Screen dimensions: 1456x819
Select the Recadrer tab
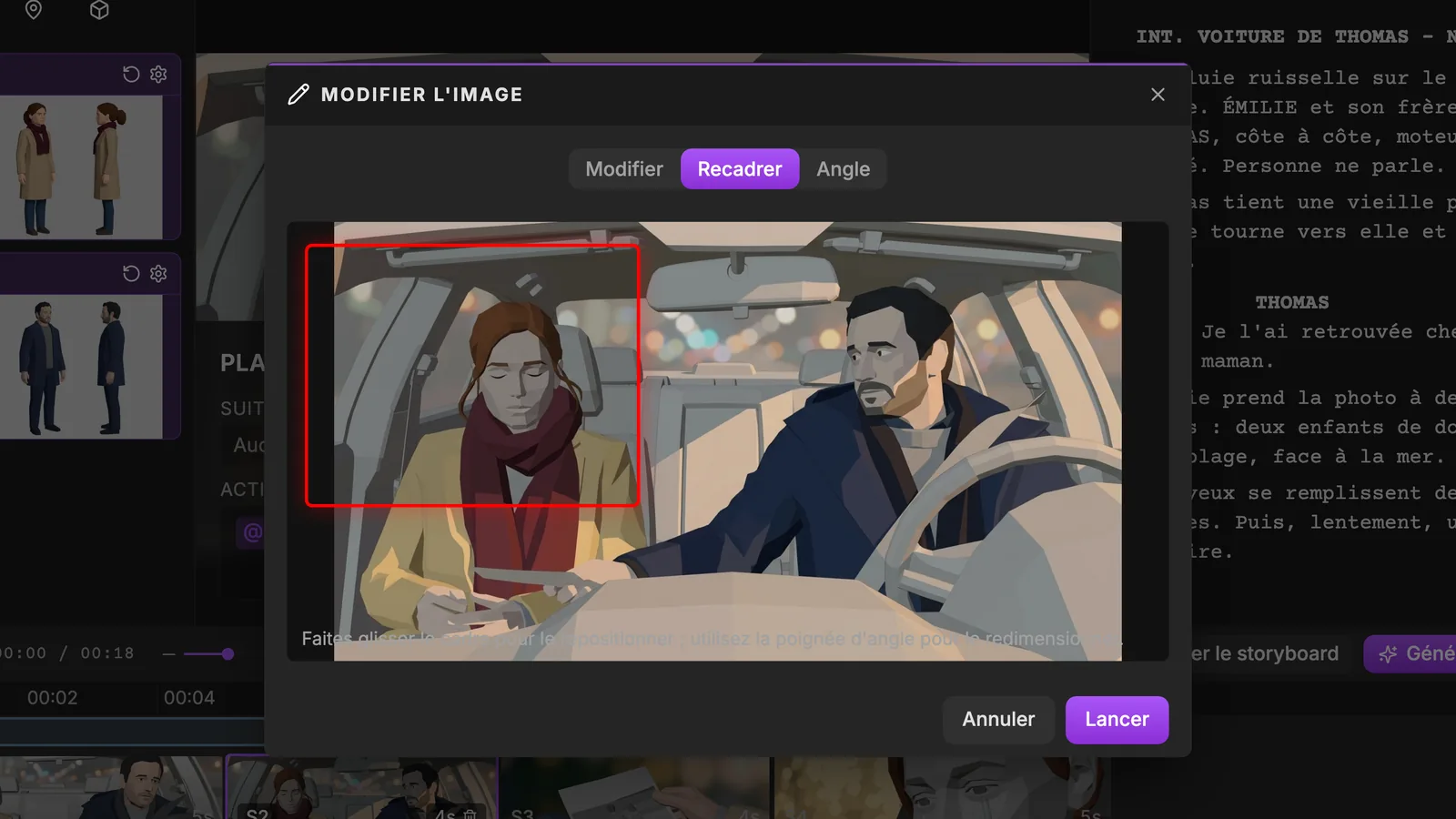pyautogui.click(x=740, y=169)
